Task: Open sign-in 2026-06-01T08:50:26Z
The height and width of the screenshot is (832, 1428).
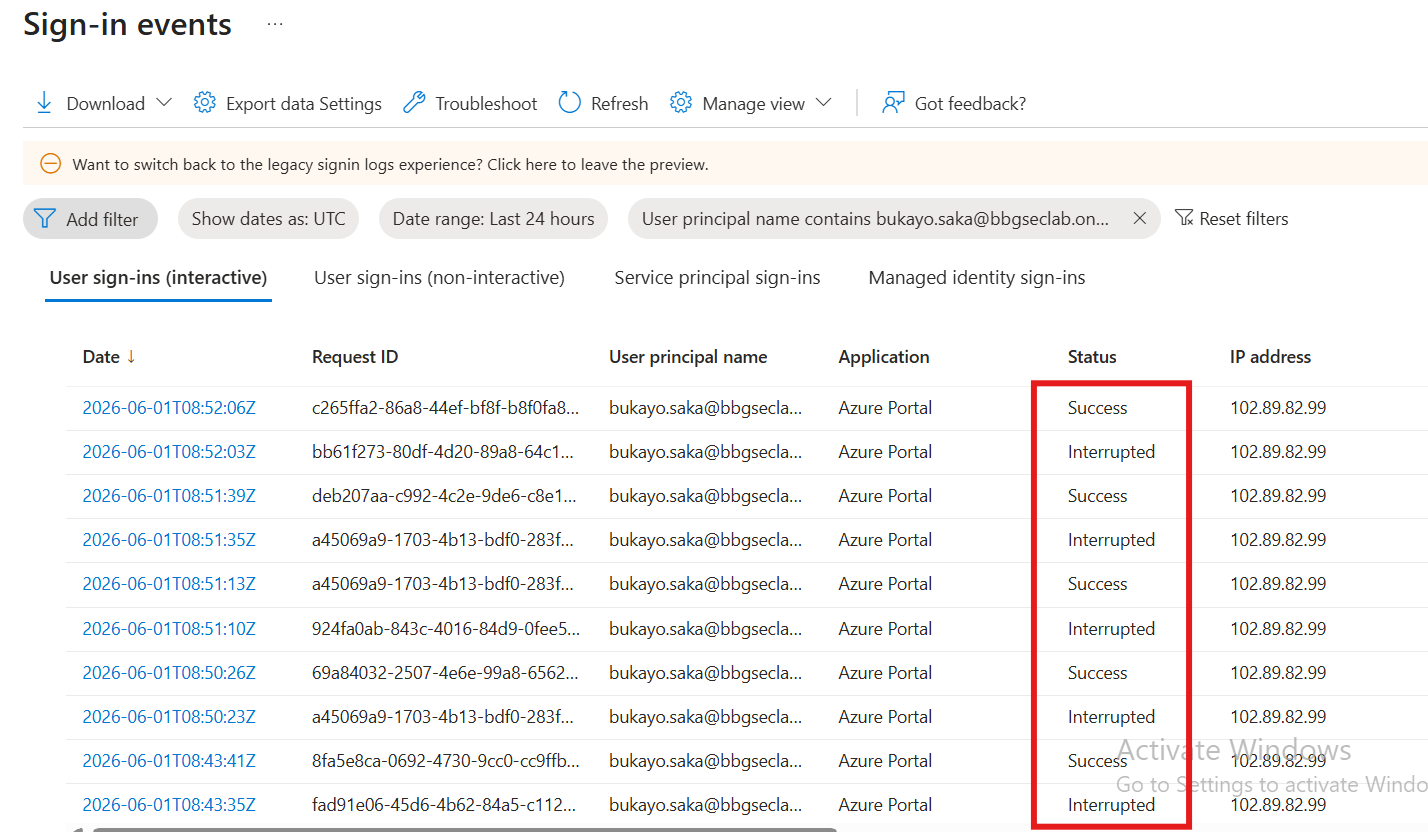Action: (x=169, y=673)
